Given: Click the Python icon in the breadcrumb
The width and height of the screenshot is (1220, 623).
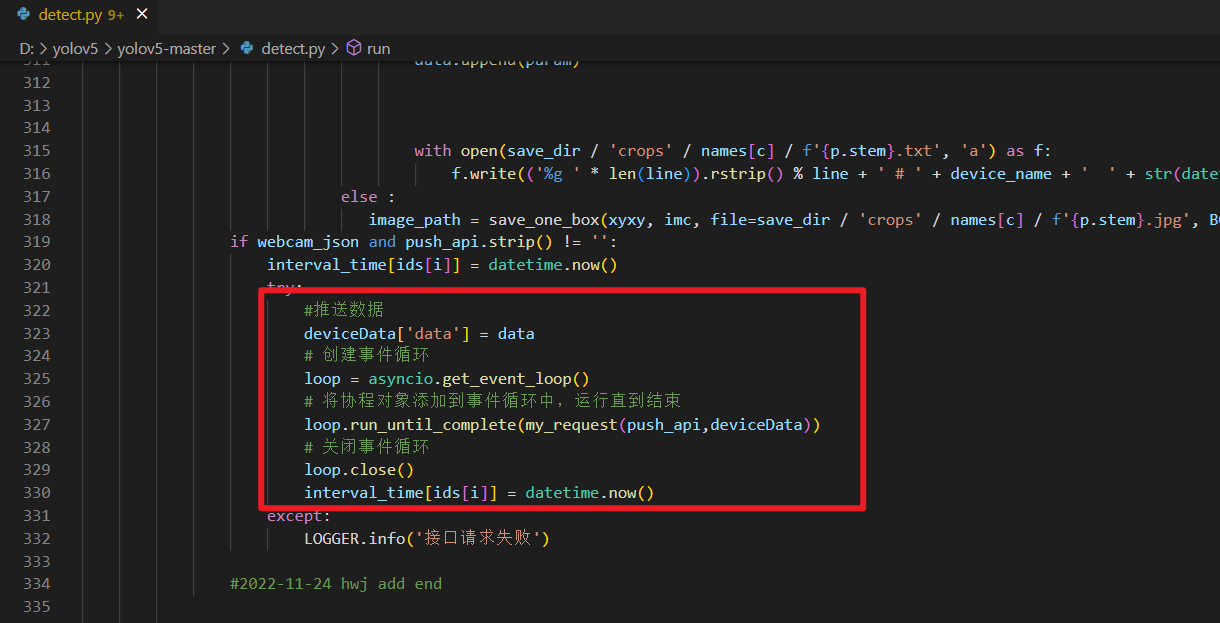Looking at the screenshot, I should (x=247, y=48).
